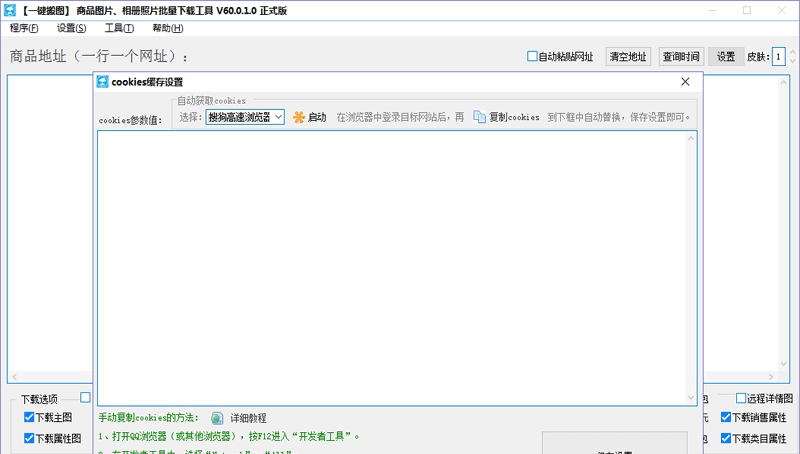Enable the 远程详情图 checkbox
The width and height of the screenshot is (800, 454).
(741, 398)
